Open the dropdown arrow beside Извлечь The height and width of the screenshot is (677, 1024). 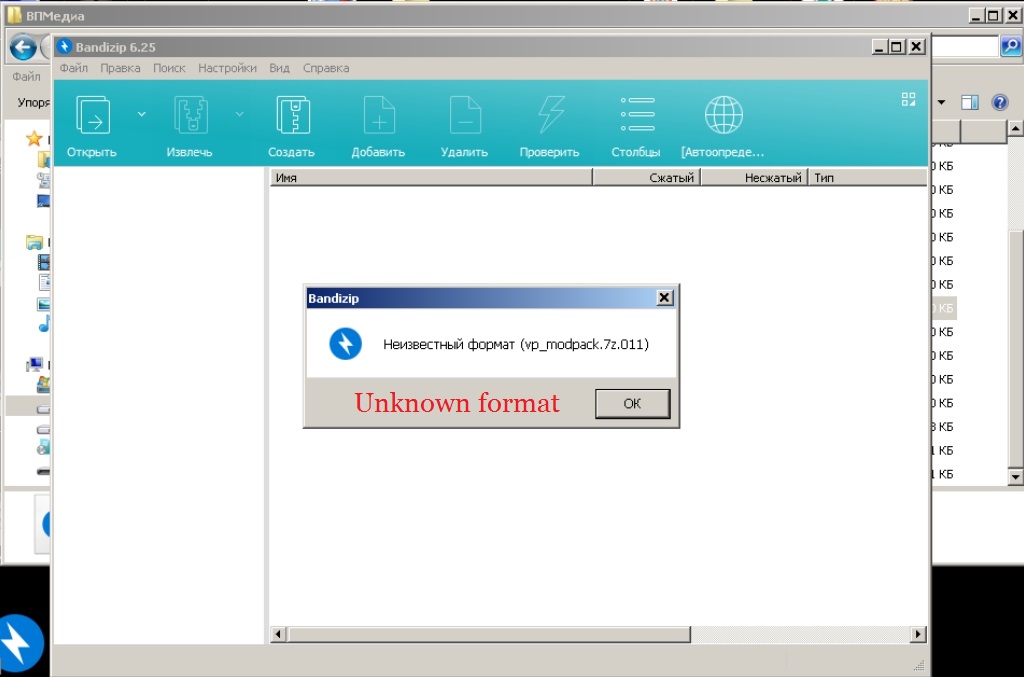[240, 114]
